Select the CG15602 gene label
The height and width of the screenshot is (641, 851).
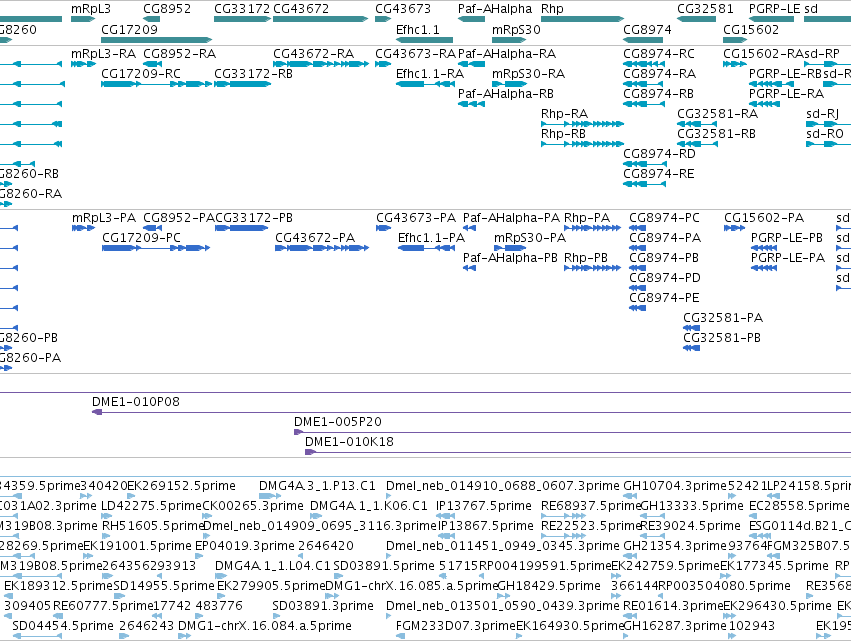(751, 29)
